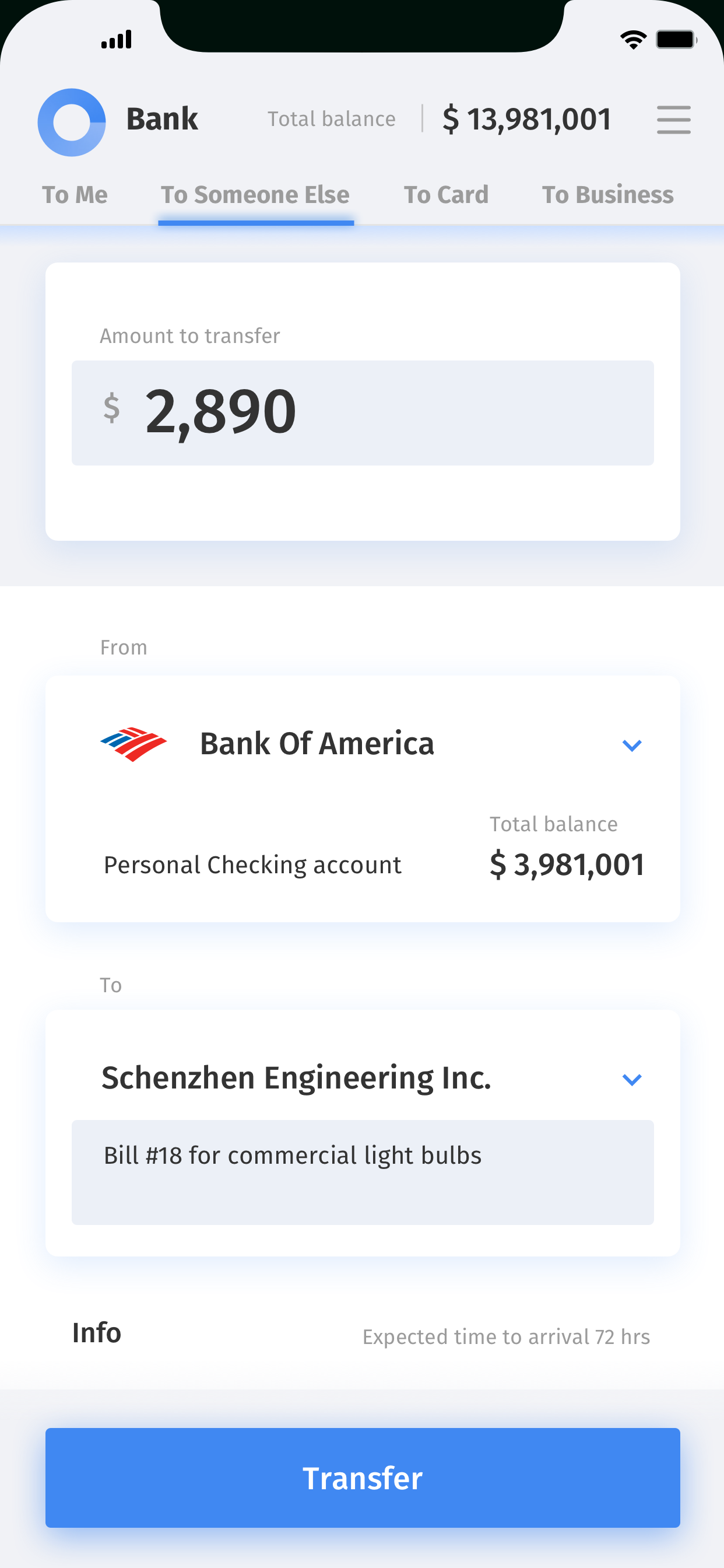Screen dimensions: 724x1568
Task: Tap the cellular signal bars icon
Action: [x=116, y=40]
